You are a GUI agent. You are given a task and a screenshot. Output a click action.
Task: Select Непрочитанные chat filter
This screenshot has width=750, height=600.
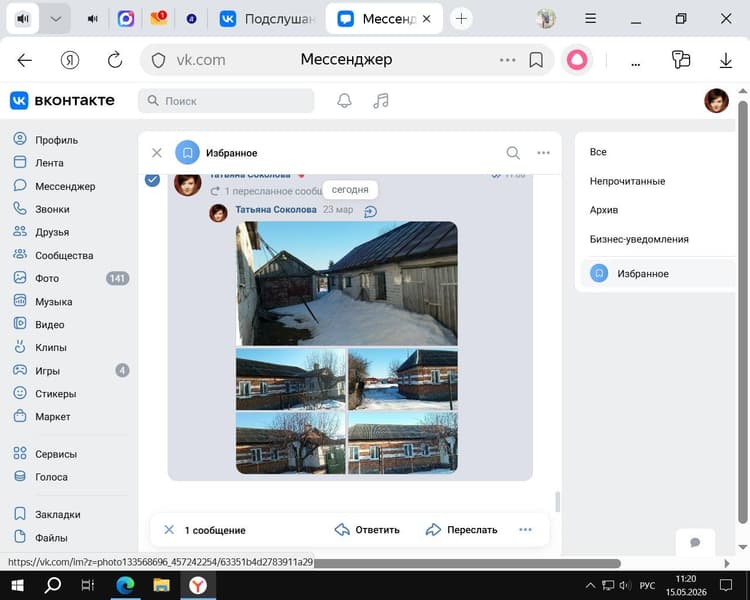(x=627, y=181)
